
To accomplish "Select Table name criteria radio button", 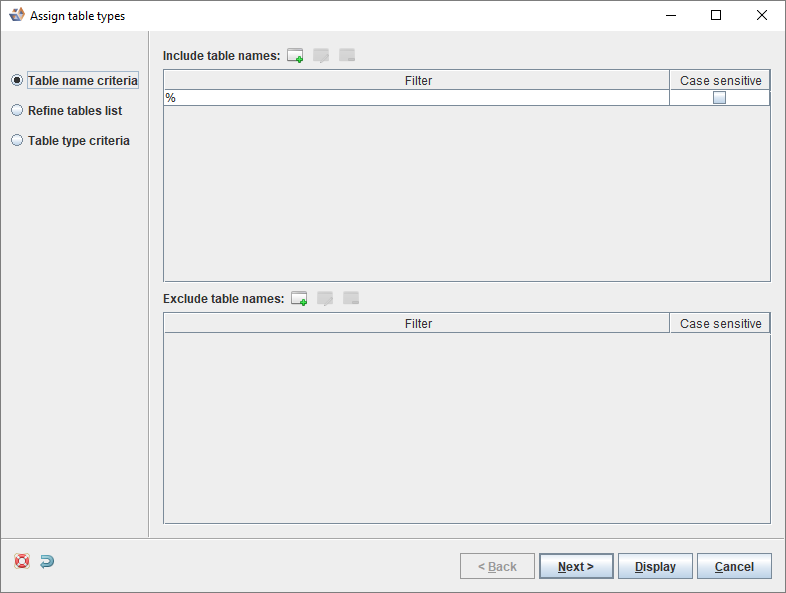I will pyautogui.click(x=17, y=80).
